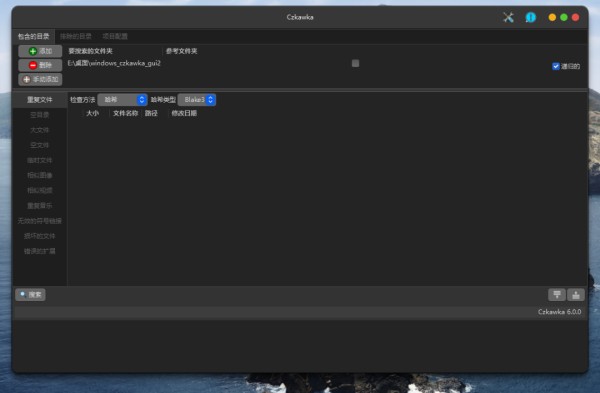Click the green plus 添加 button

pos(40,51)
